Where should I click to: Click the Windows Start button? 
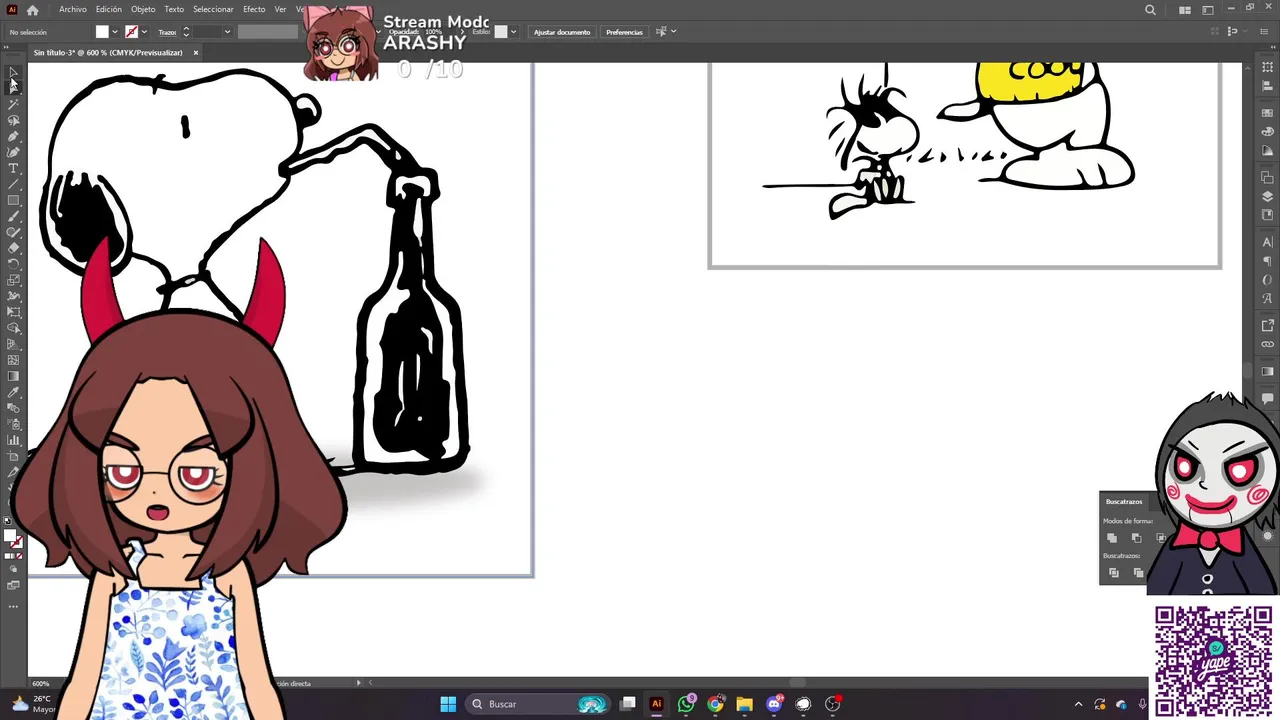click(x=448, y=704)
